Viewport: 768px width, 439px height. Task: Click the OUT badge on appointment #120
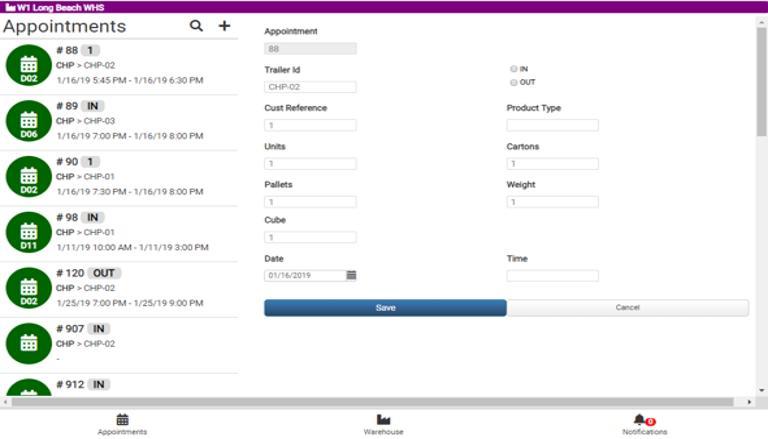pyautogui.click(x=104, y=273)
